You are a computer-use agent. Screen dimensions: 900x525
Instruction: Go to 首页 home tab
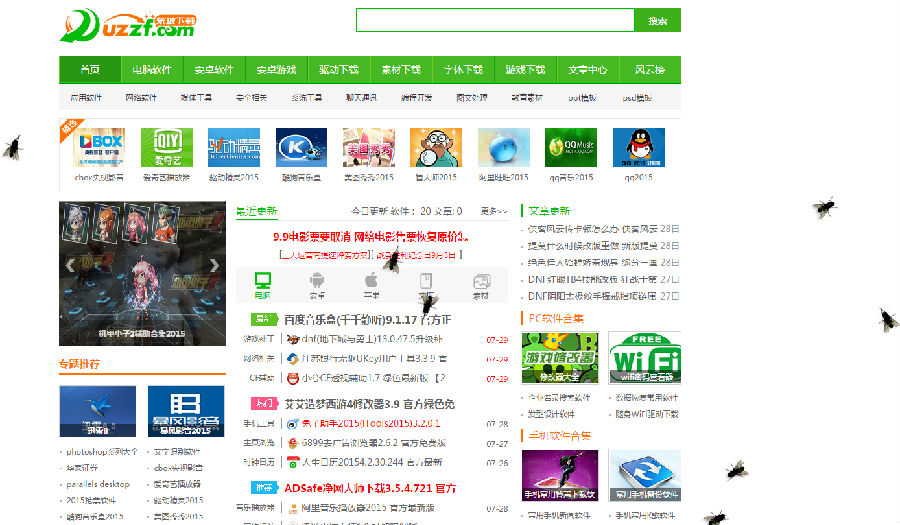pyautogui.click(x=90, y=69)
